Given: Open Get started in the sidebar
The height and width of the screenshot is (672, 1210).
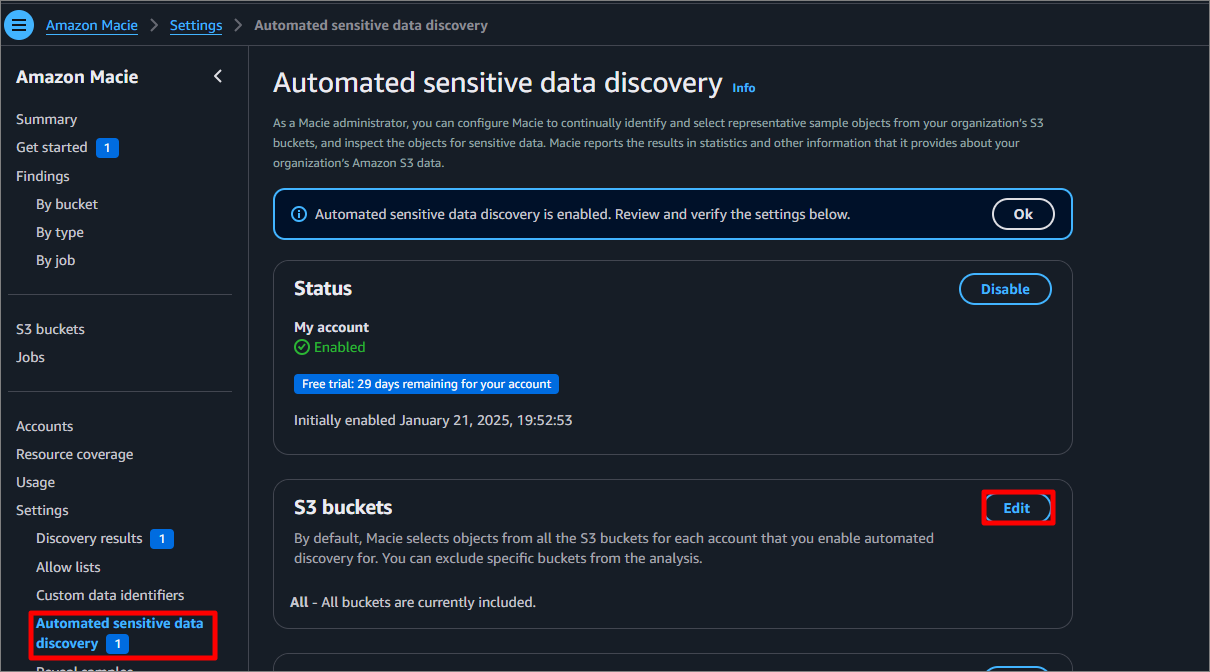Looking at the screenshot, I should 52,147.
